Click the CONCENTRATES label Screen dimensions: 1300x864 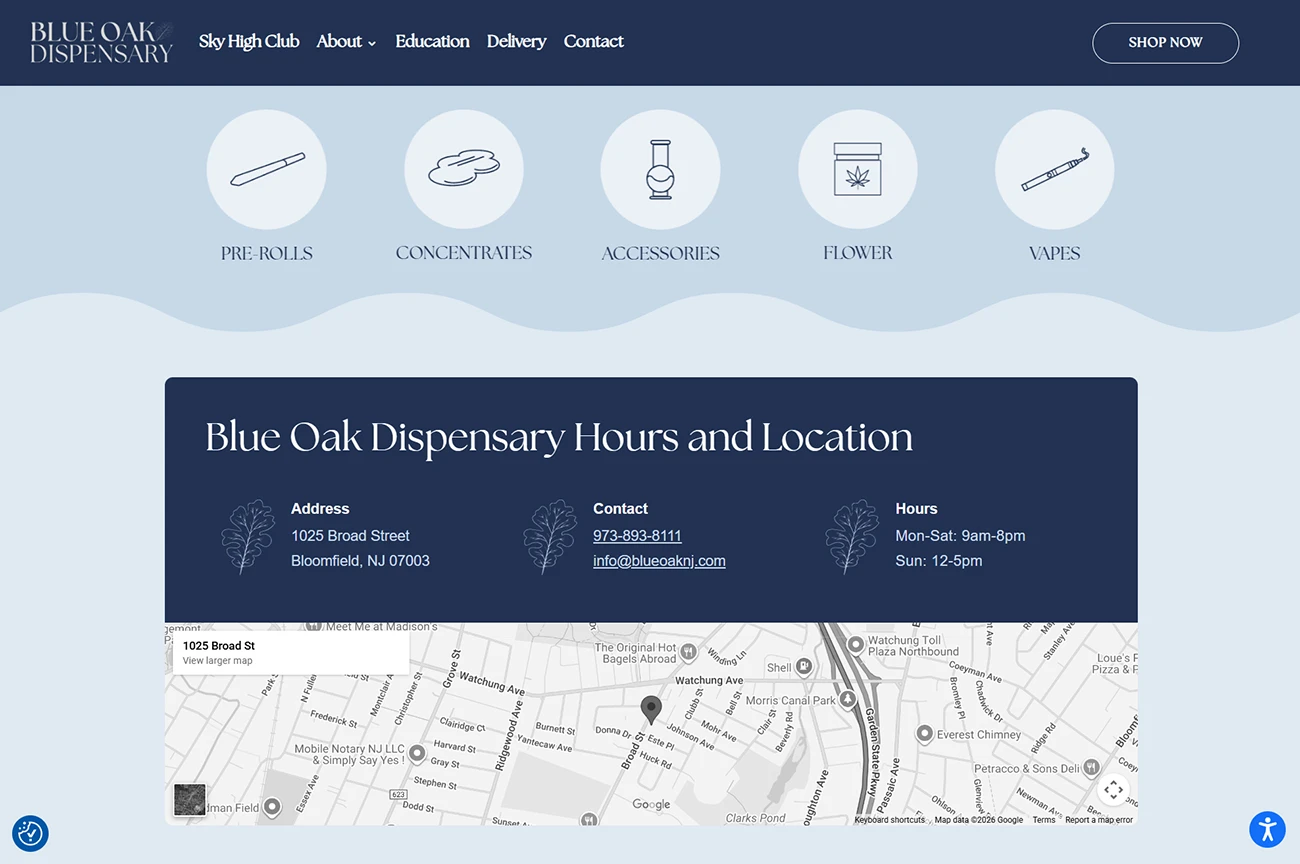[x=464, y=253]
